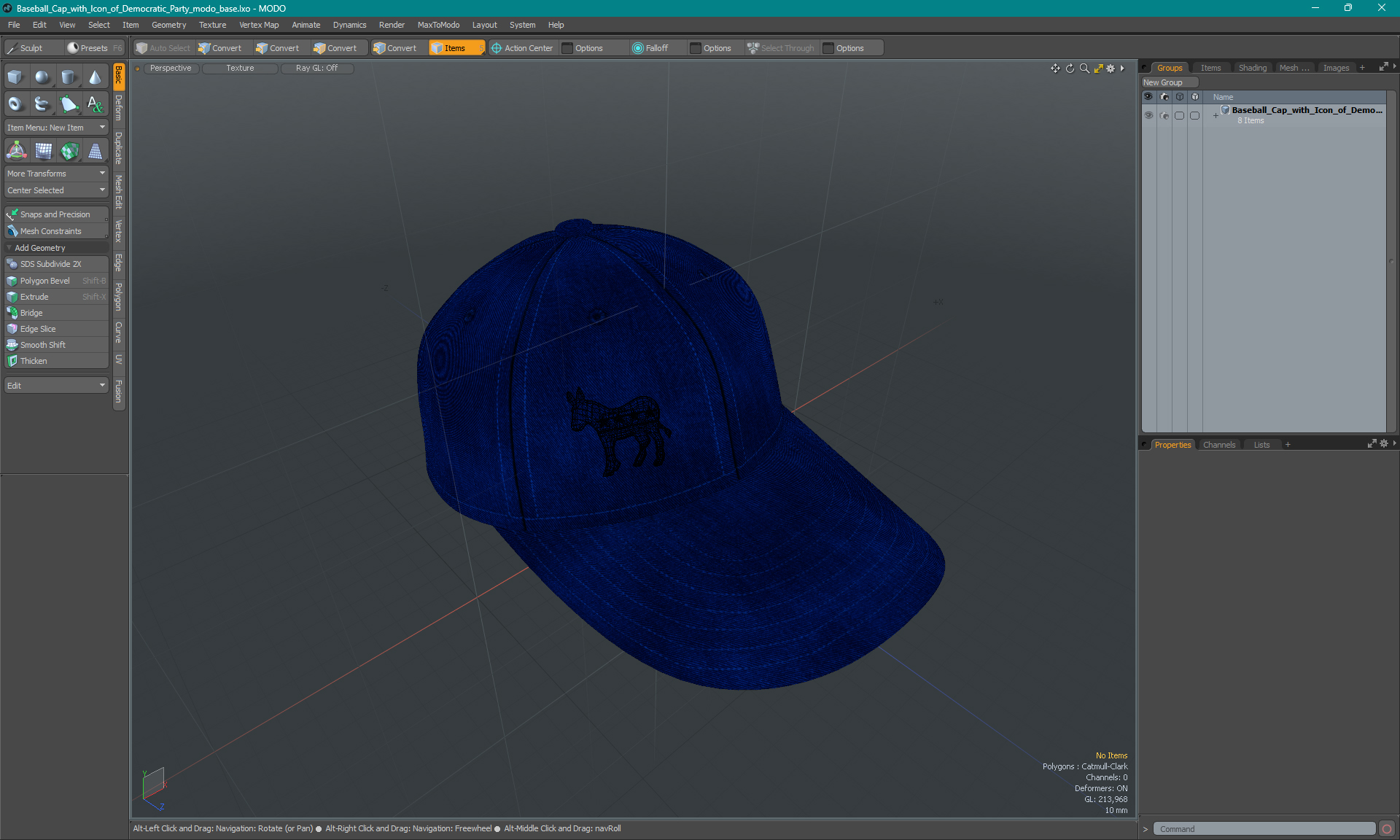Create a torus primitive
The height and width of the screenshot is (840, 1400).
coord(15,104)
